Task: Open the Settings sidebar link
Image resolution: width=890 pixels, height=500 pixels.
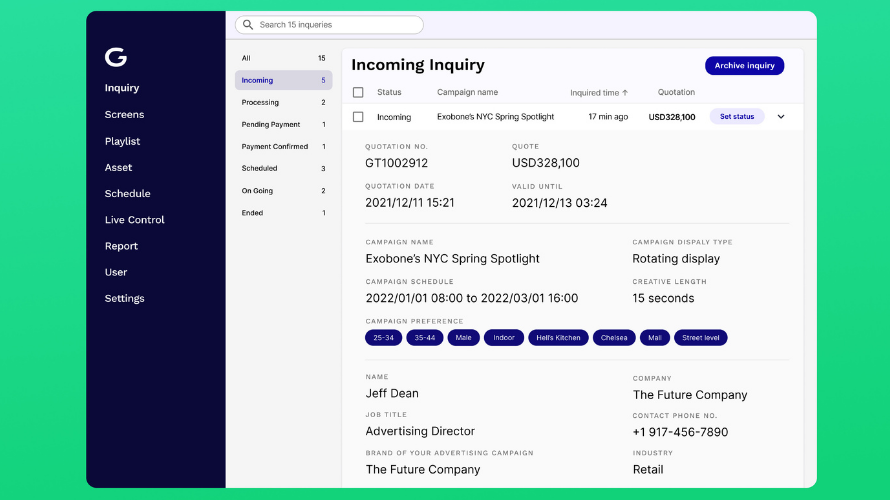Action: [124, 299]
